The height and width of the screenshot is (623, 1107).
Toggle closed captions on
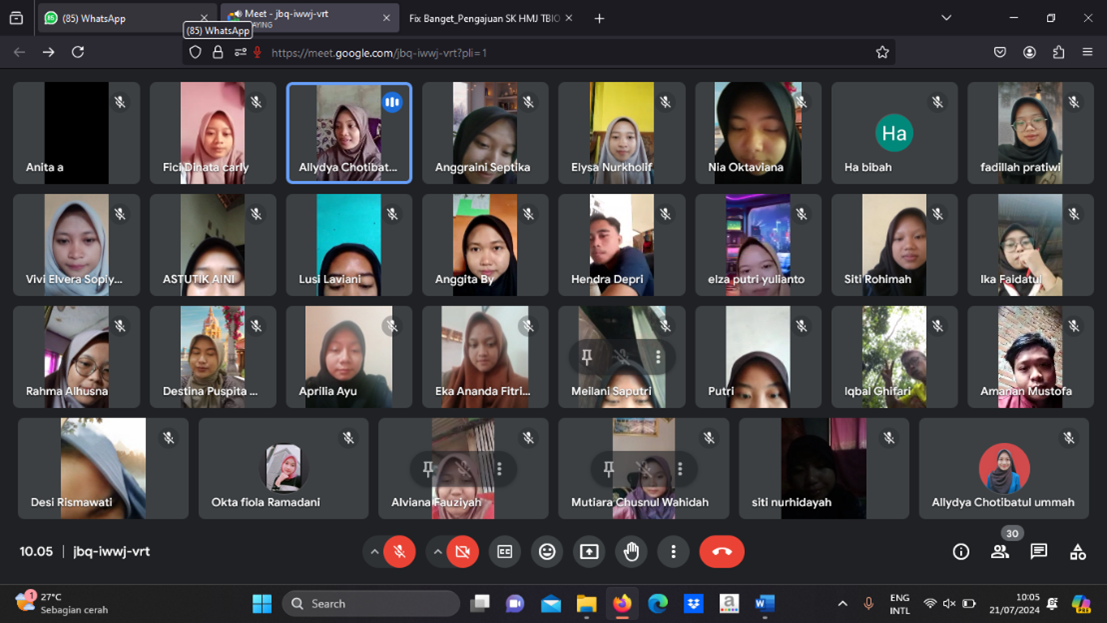[505, 552]
